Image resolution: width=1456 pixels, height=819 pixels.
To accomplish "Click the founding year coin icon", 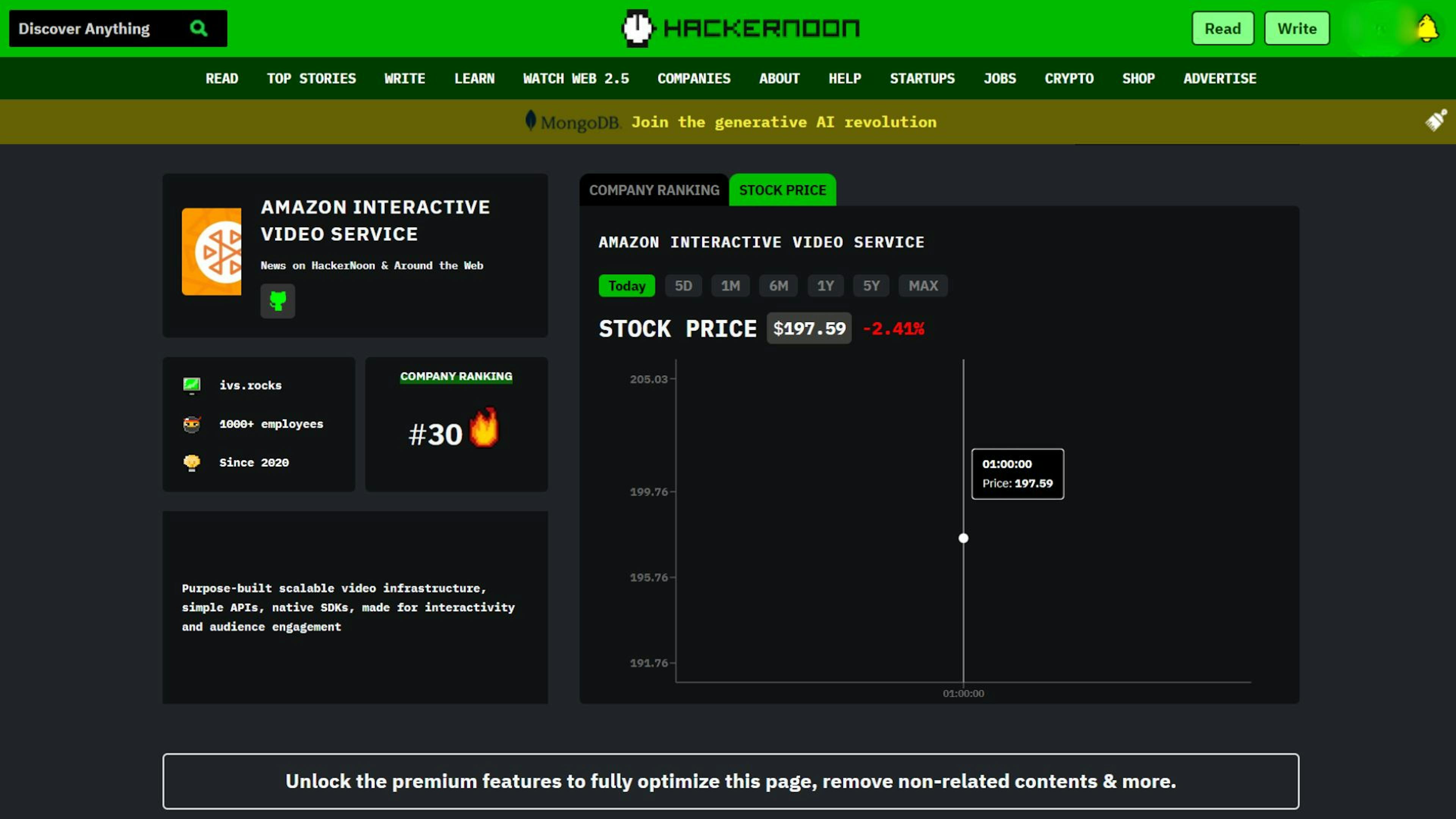I will tap(191, 461).
